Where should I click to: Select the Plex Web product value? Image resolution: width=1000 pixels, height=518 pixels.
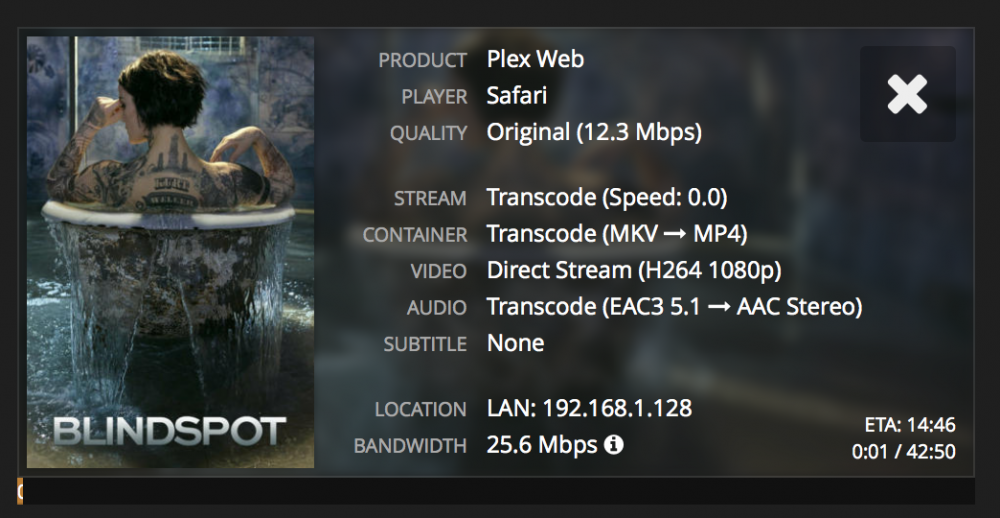point(535,59)
